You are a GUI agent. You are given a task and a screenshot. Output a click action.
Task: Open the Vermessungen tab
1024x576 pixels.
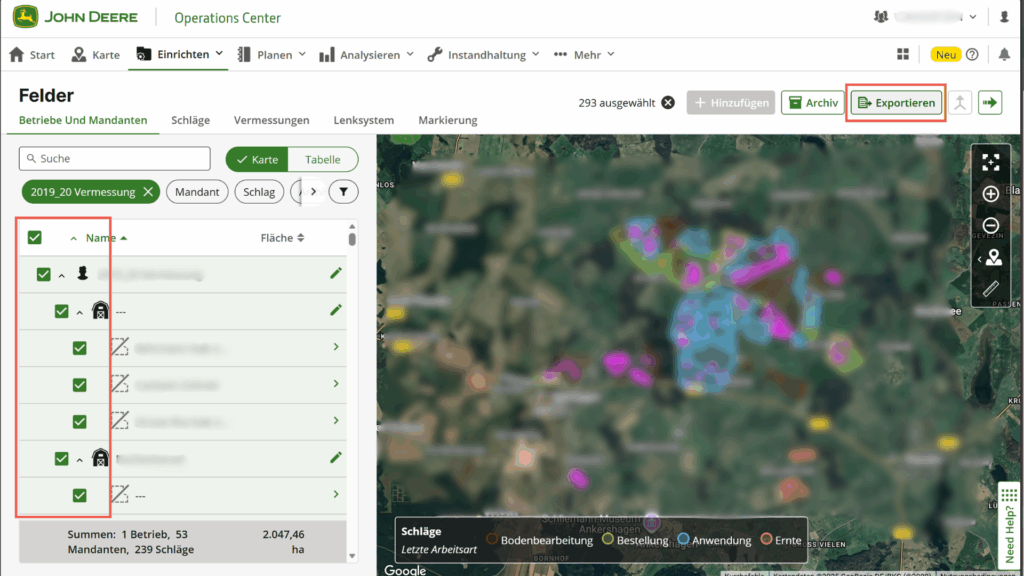(271, 120)
